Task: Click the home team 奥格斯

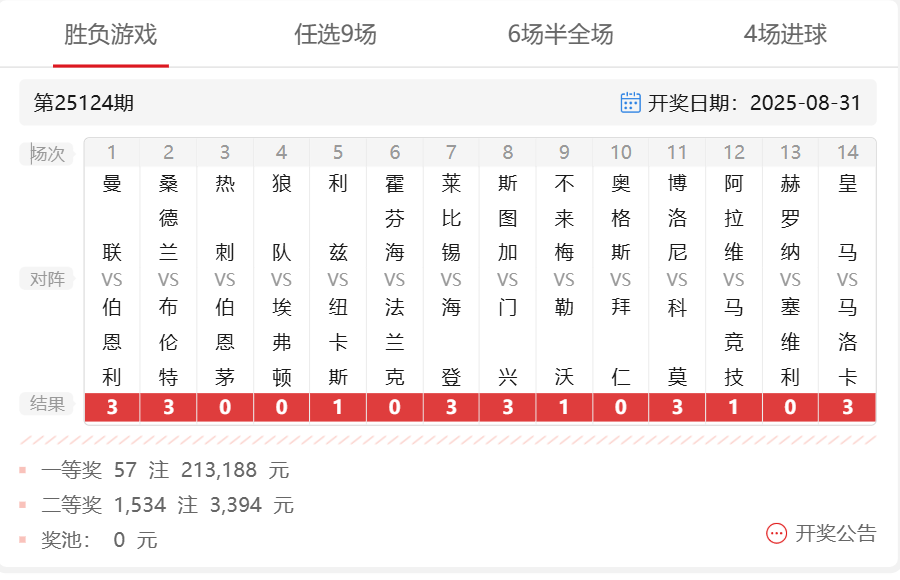Action: 620,218
